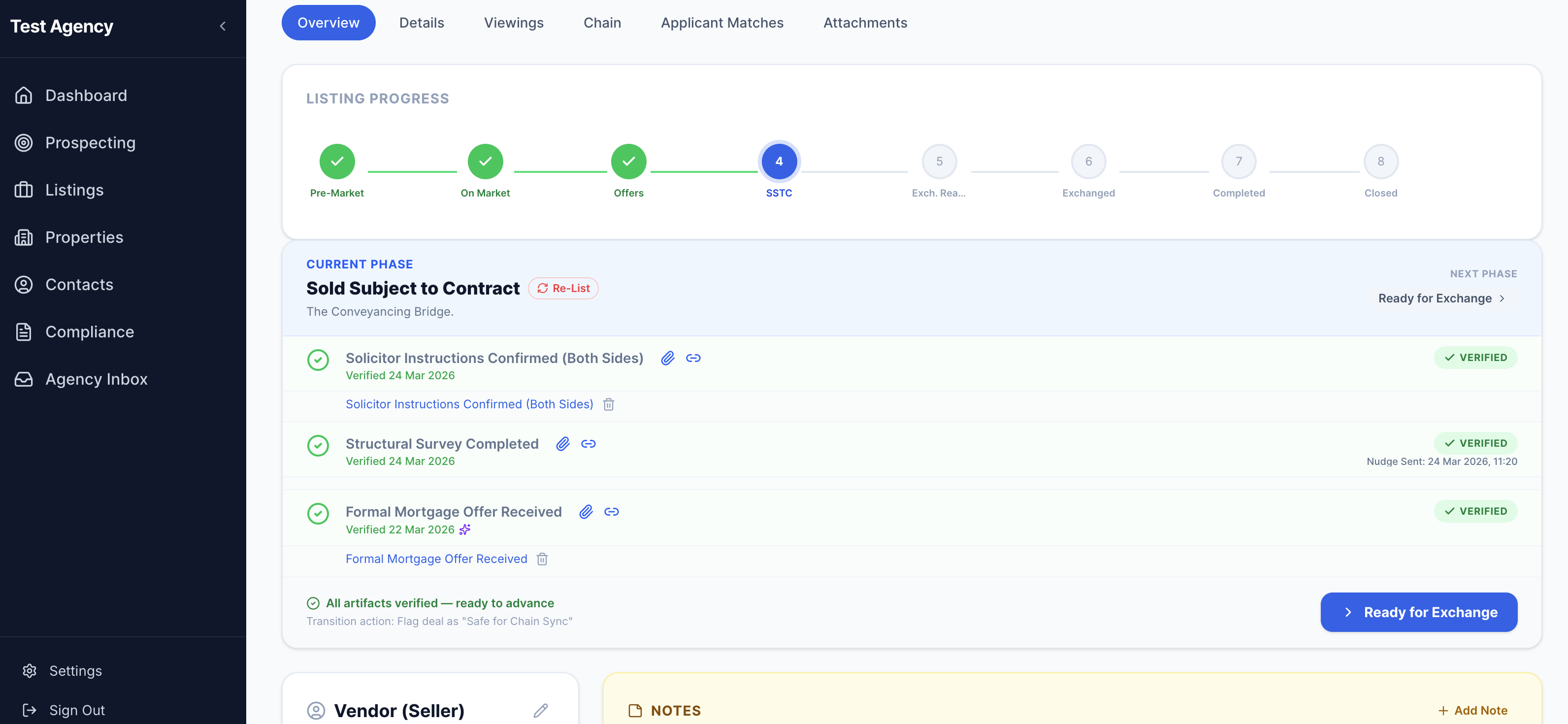Open Properties from the sidebar
This screenshot has width=1568, height=724.
point(84,237)
